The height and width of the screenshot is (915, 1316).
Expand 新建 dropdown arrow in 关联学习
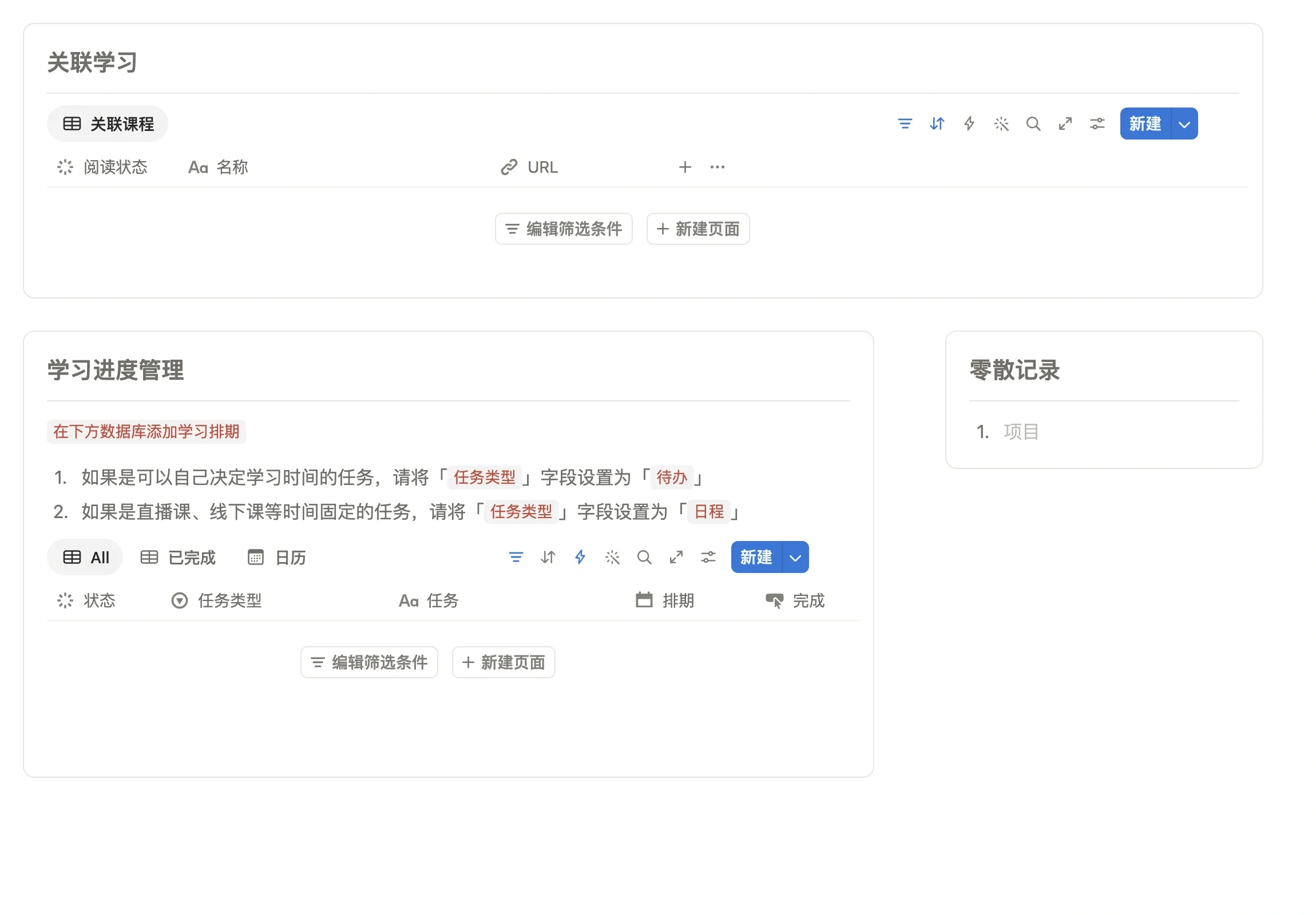pos(1184,124)
